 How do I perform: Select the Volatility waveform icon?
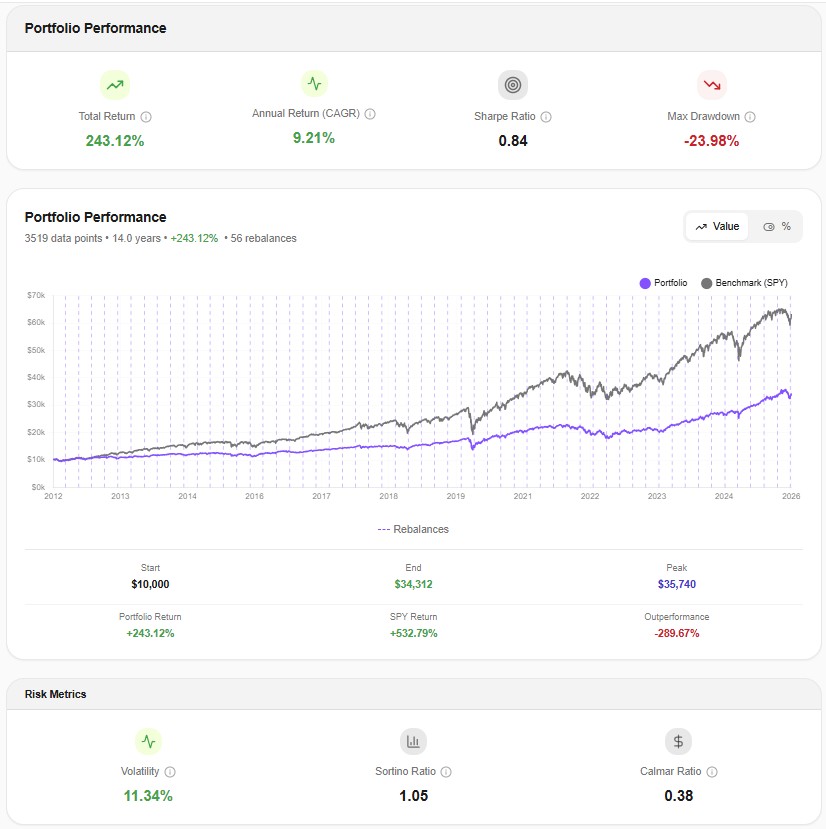[148, 741]
